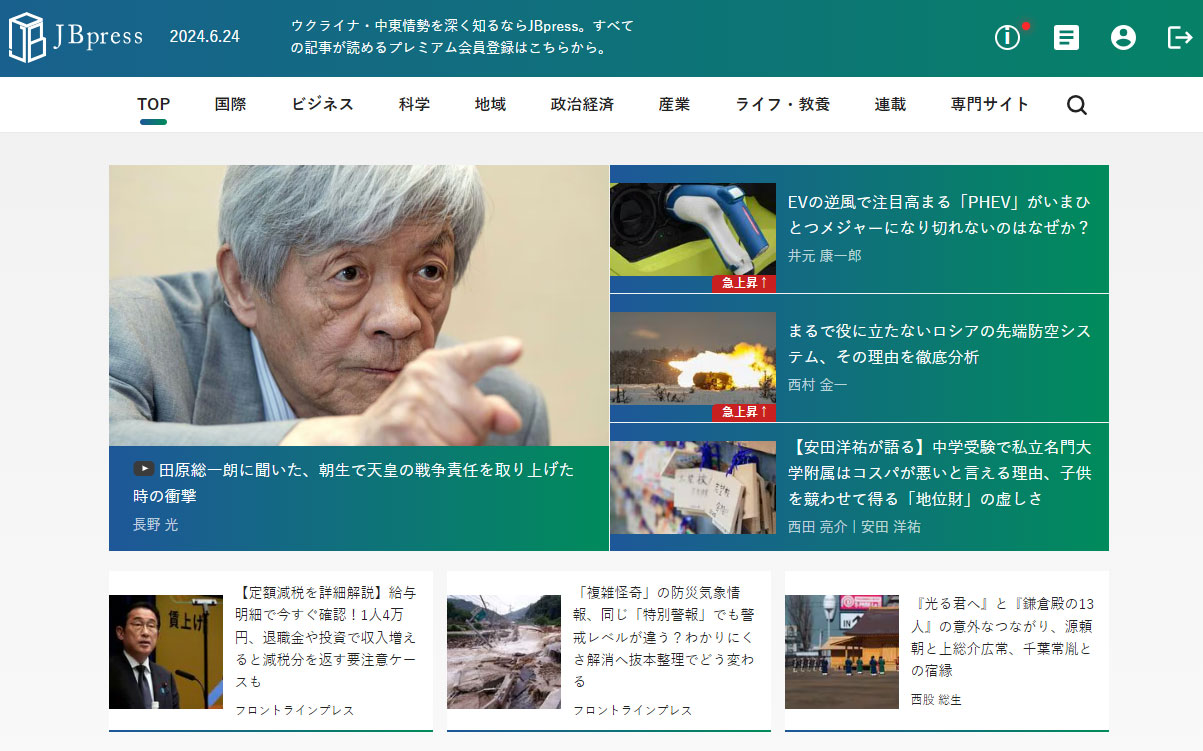Open search via the magnifying glass icon
Viewport: 1203px width, 751px height.
click(x=1076, y=105)
